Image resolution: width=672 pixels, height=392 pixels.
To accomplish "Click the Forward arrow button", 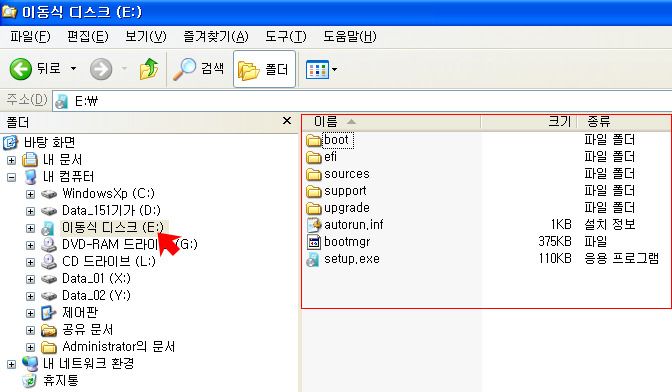I will [101, 69].
